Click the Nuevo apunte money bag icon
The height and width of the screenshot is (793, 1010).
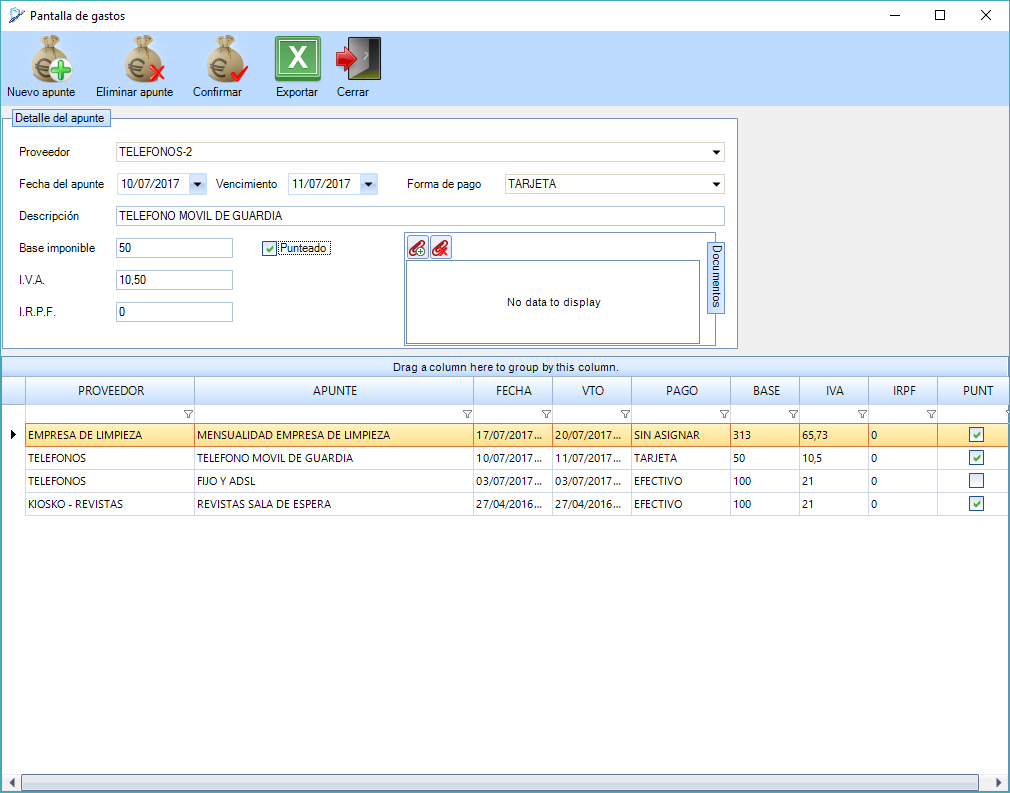click(52, 59)
